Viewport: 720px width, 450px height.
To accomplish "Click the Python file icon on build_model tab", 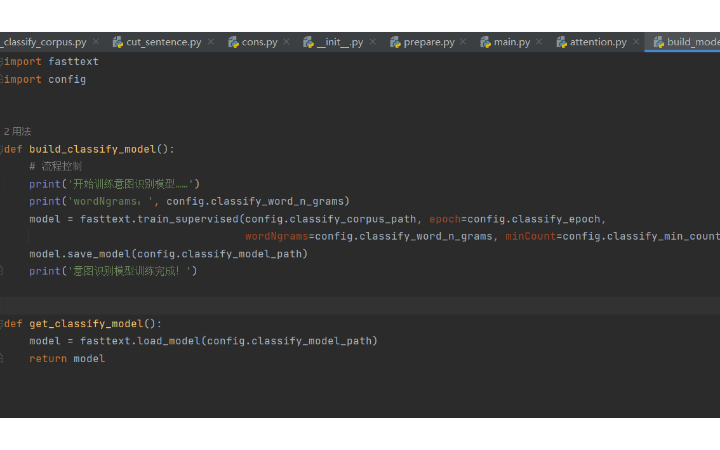I will (x=659, y=42).
